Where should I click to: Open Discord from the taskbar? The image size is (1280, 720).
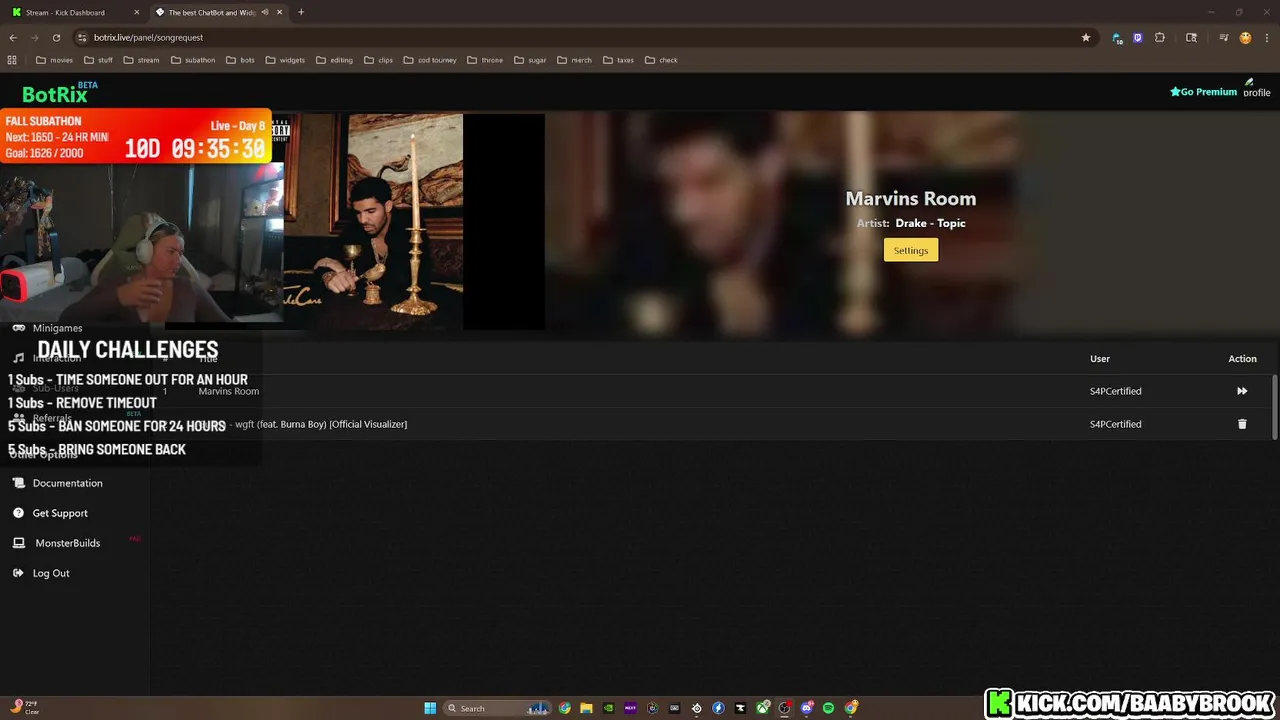pos(807,708)
